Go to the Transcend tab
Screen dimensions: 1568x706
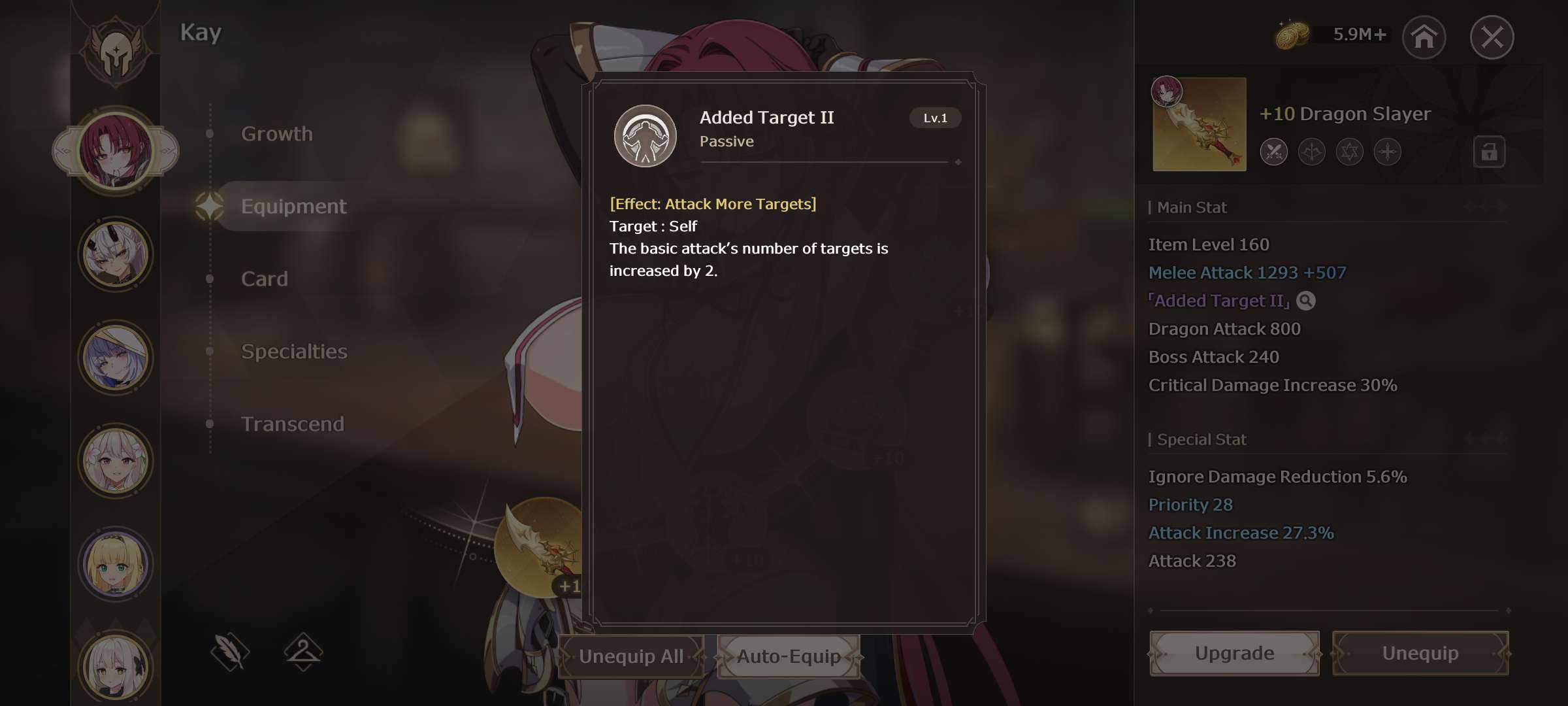coord(293,424)
